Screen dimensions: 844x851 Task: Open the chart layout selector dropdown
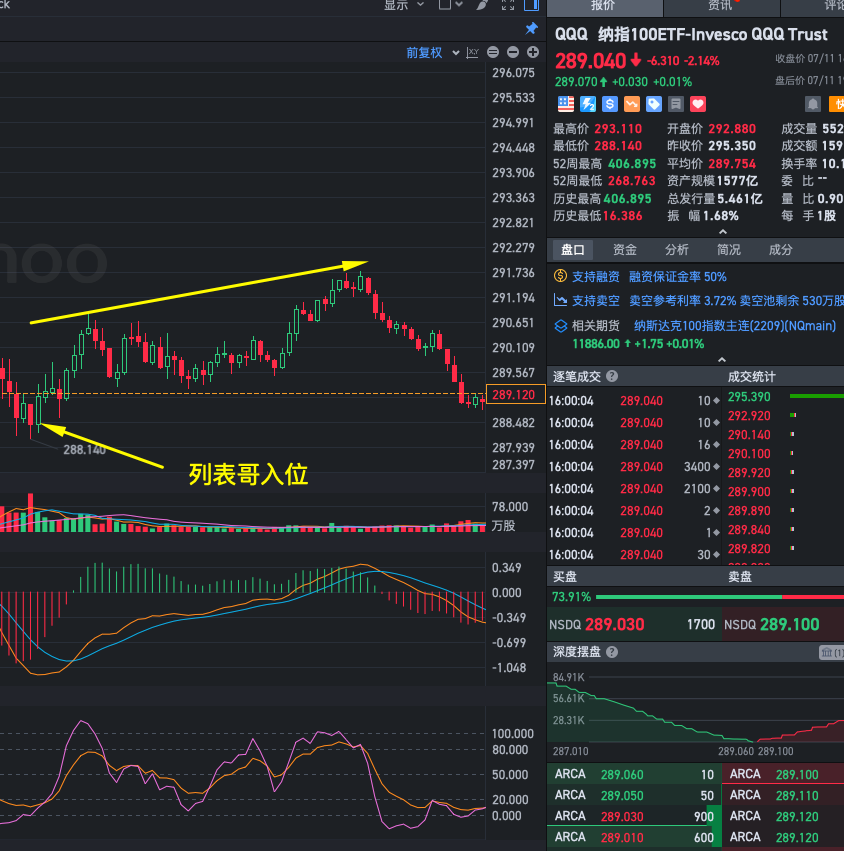(x=450, y=4)
